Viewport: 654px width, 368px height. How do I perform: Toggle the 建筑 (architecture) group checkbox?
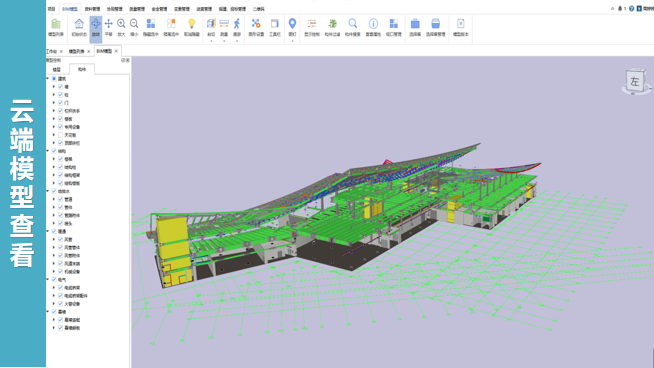54,78
